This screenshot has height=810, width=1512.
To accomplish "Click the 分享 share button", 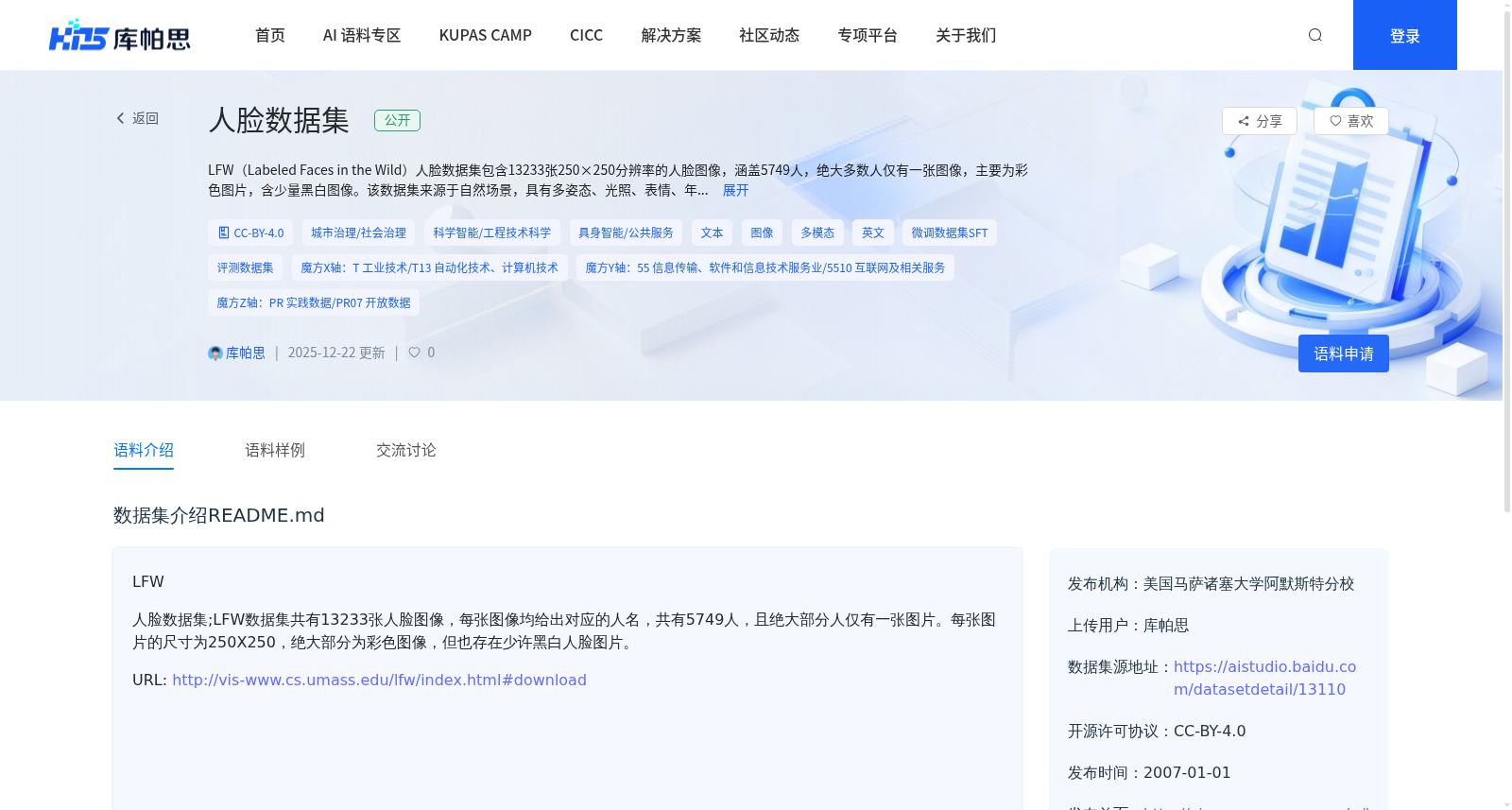I will [x=1260, y=121].
